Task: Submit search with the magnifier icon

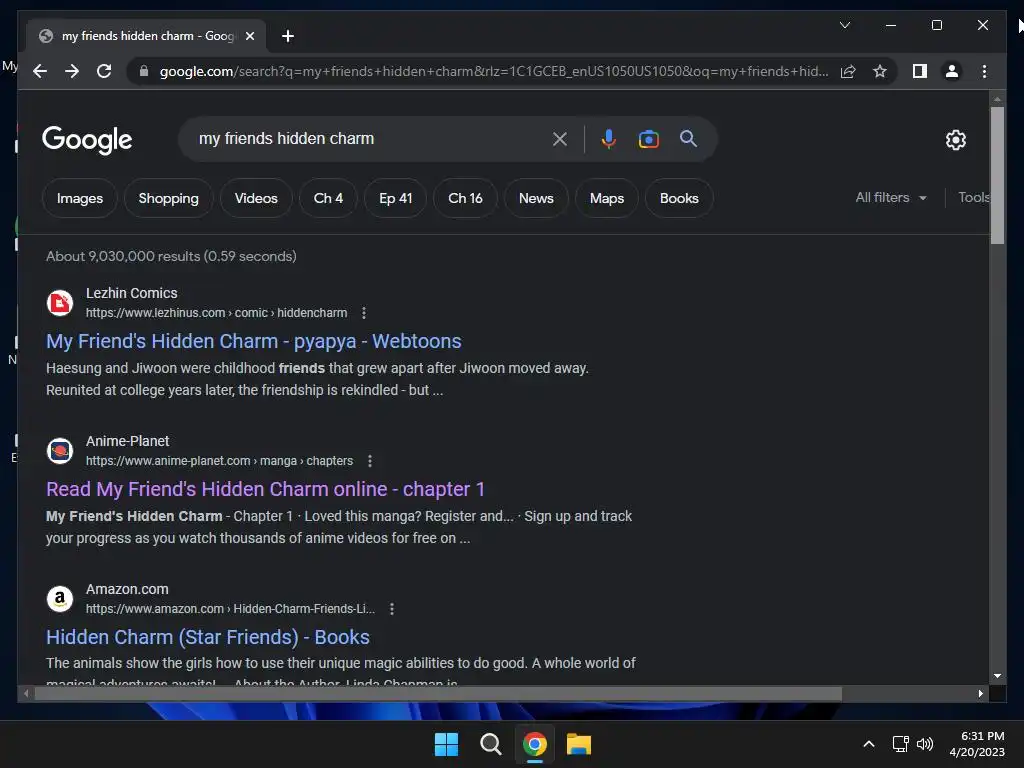Action: click(688, 138)
